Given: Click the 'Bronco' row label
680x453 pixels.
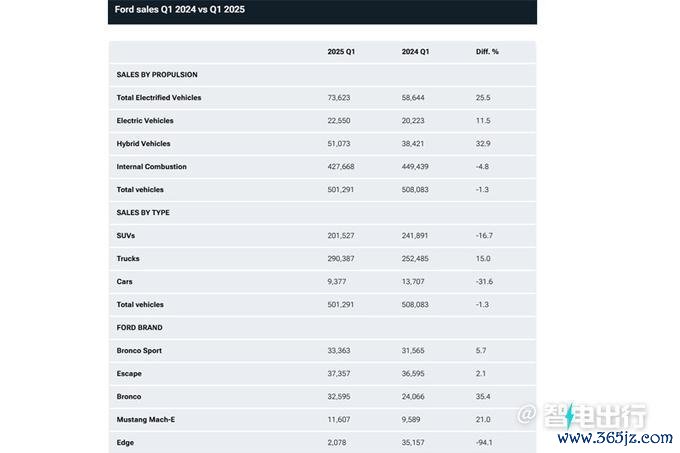Looking at the screenshot, I should point(129,396).
